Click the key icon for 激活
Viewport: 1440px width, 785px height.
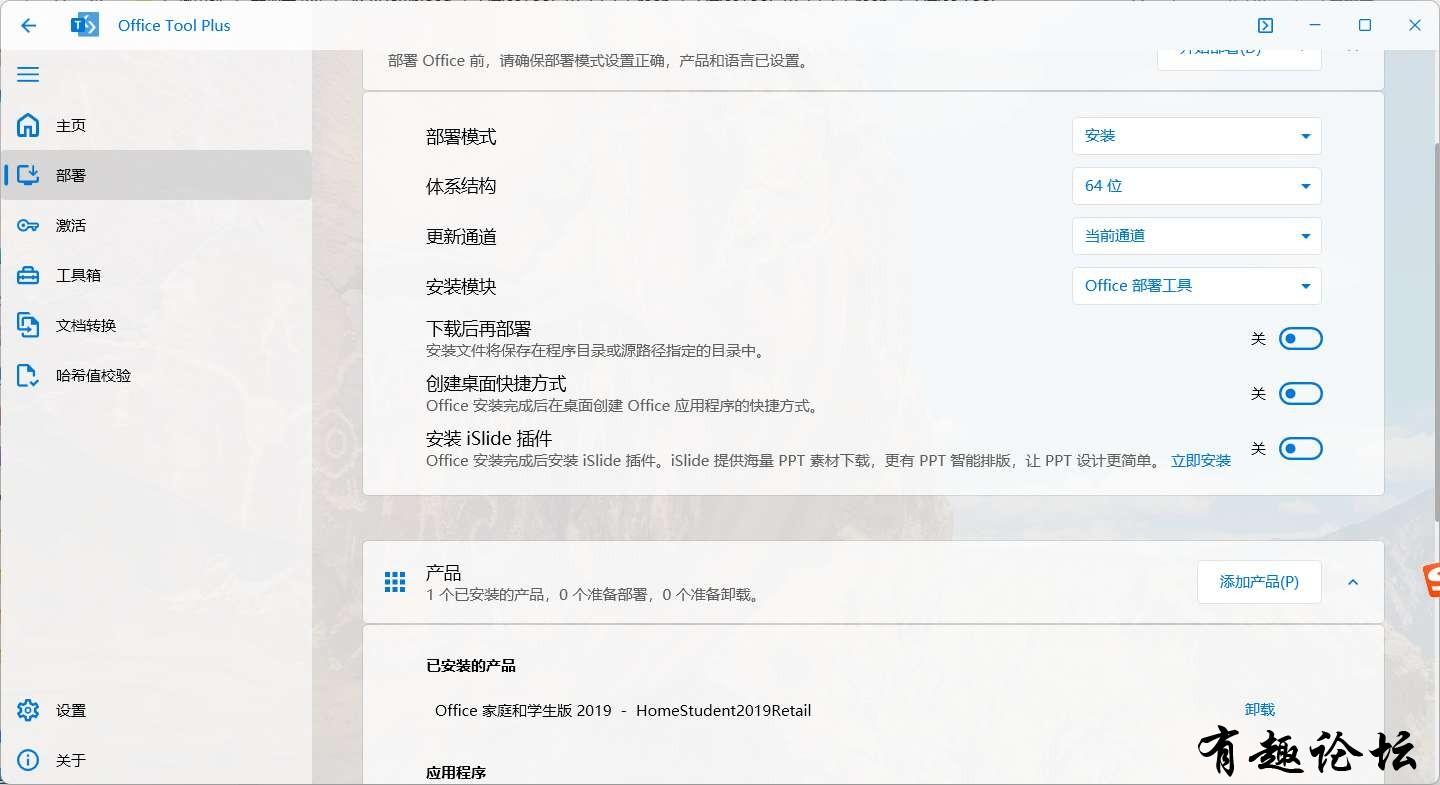[28, 225]
